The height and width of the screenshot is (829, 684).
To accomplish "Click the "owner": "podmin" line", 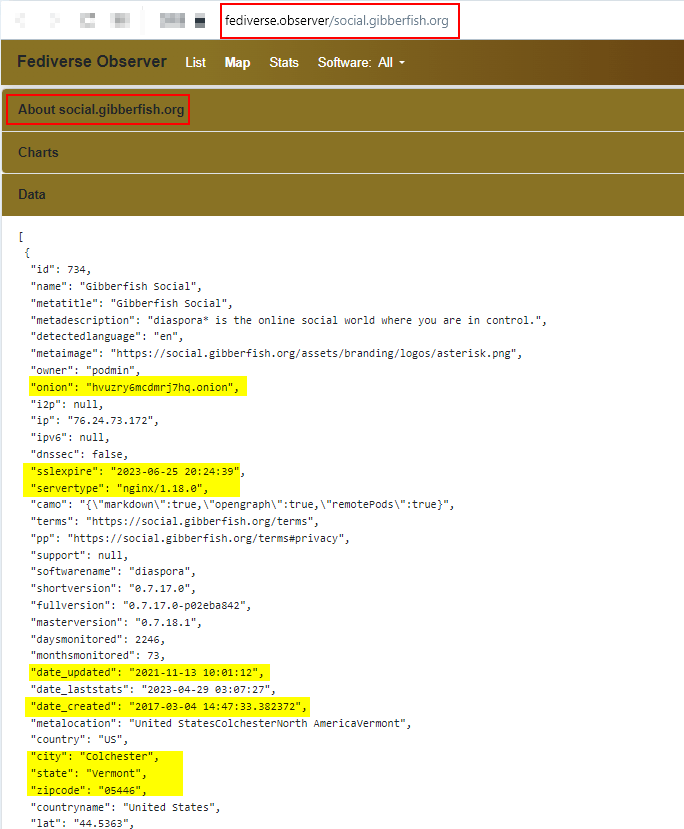I will click(85, 371).
